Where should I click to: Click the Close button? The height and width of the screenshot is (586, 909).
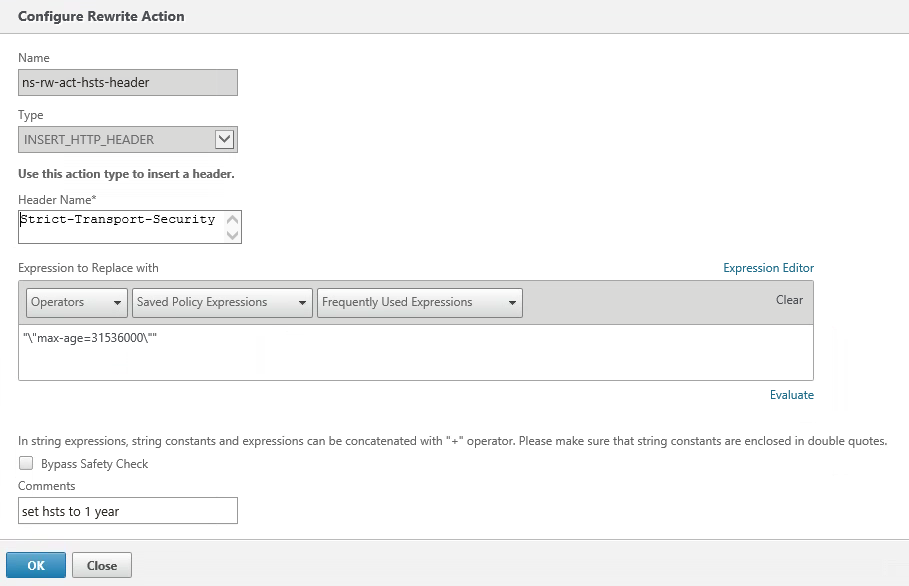click(x=102, y=565)
